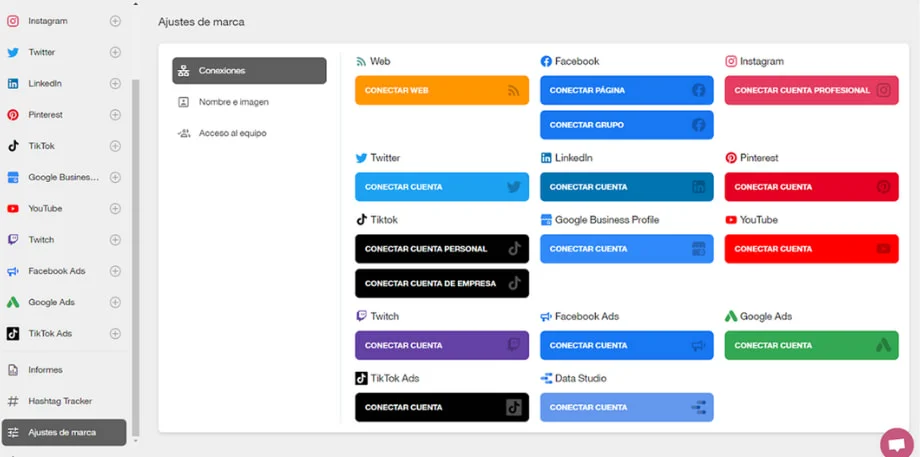Add Google Ads via sidebar plus icon
920x457 pixels.
pos(116,303)
